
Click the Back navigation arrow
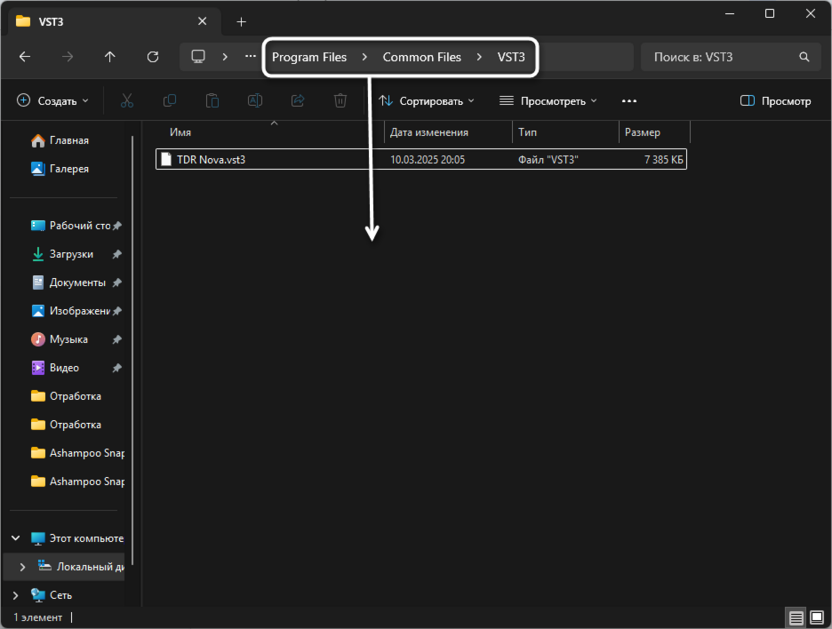click(25, 57)
